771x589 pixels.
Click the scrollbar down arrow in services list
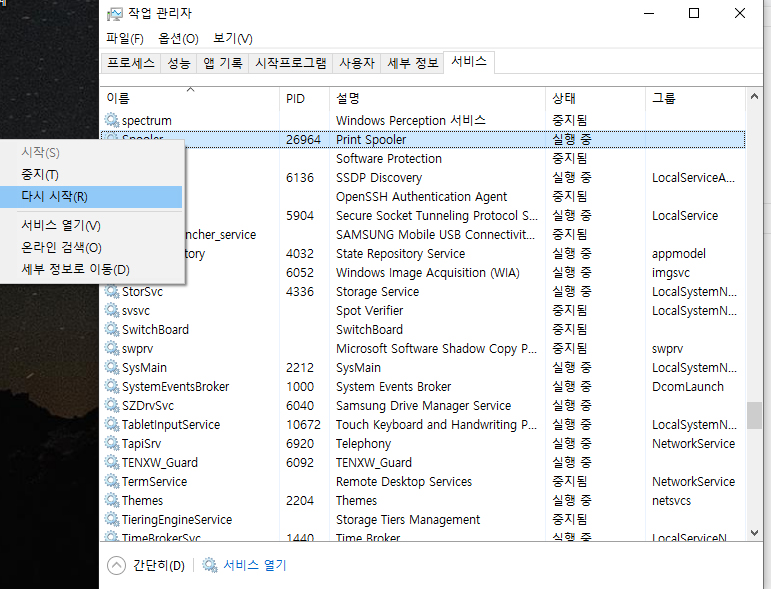click(754, 532)
